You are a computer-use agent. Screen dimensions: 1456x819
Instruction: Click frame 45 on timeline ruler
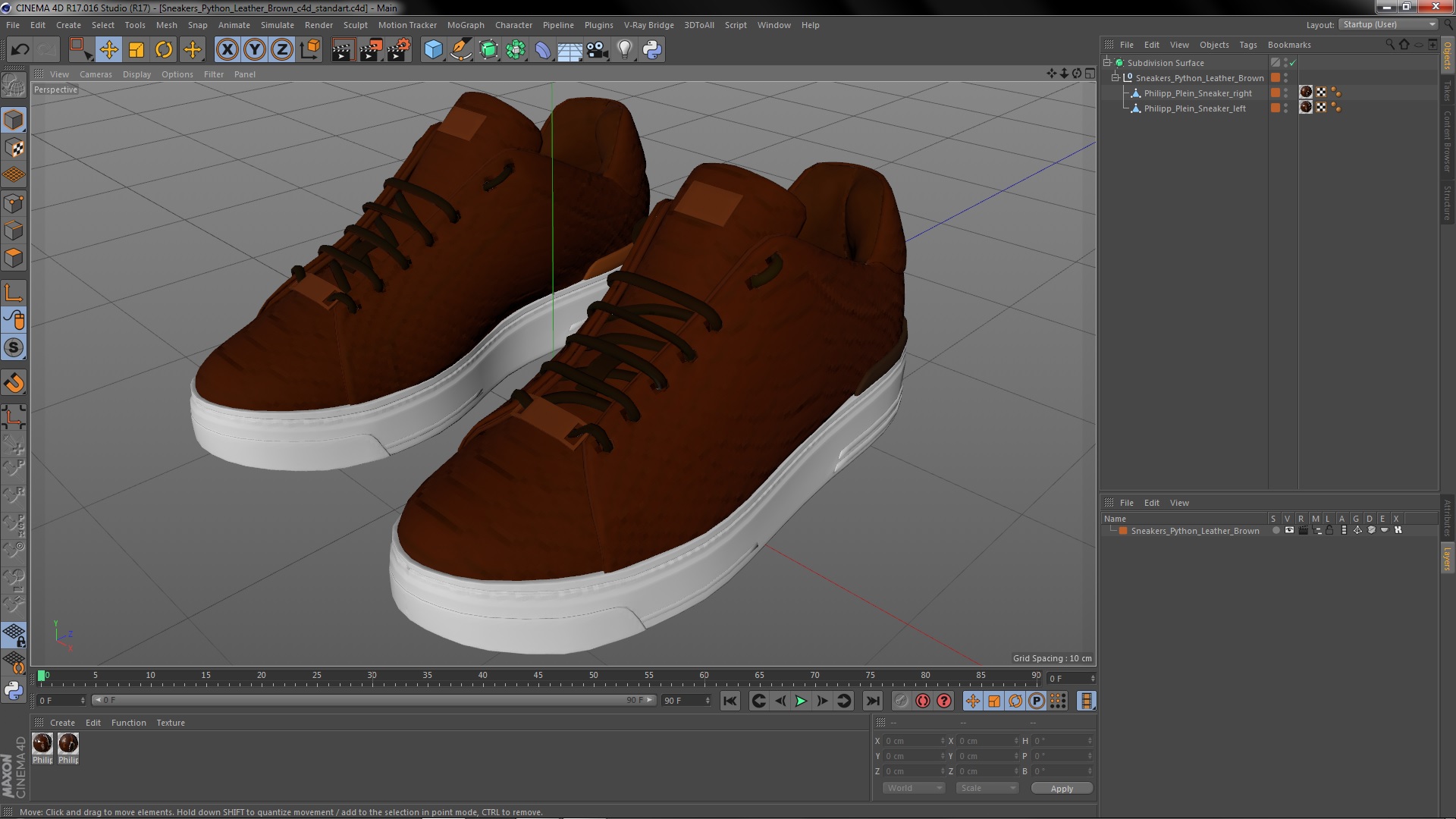pyautogui.click(x=538, y=675)
